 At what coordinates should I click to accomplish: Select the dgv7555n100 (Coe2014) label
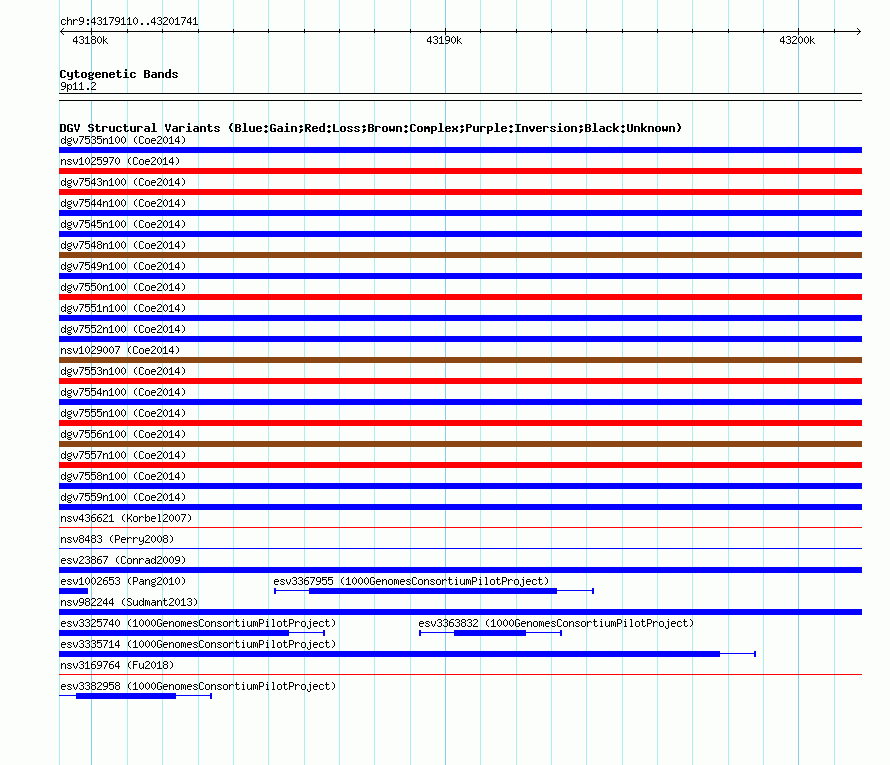[123, 413]
